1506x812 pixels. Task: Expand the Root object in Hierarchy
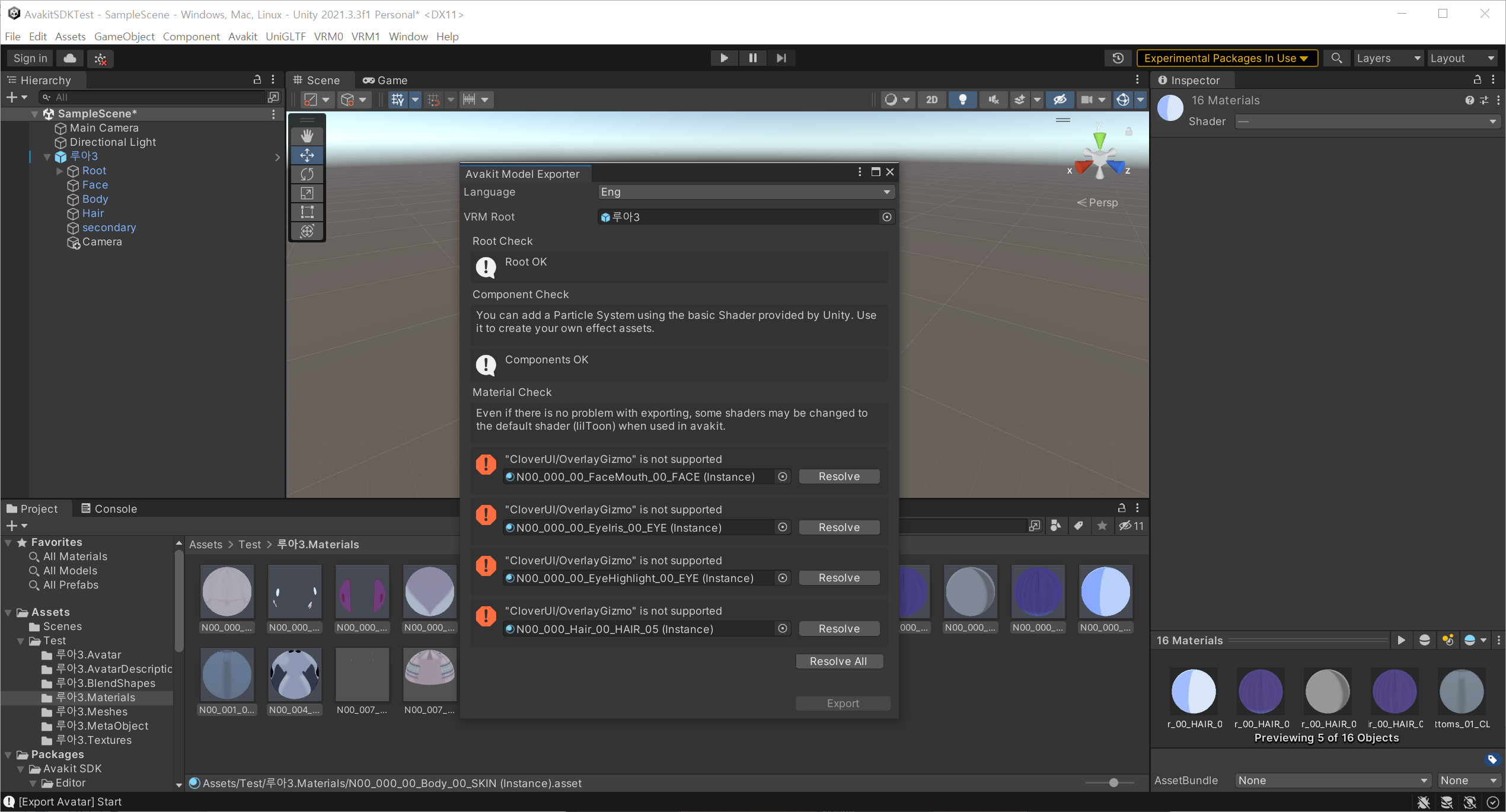pos(59,171)
